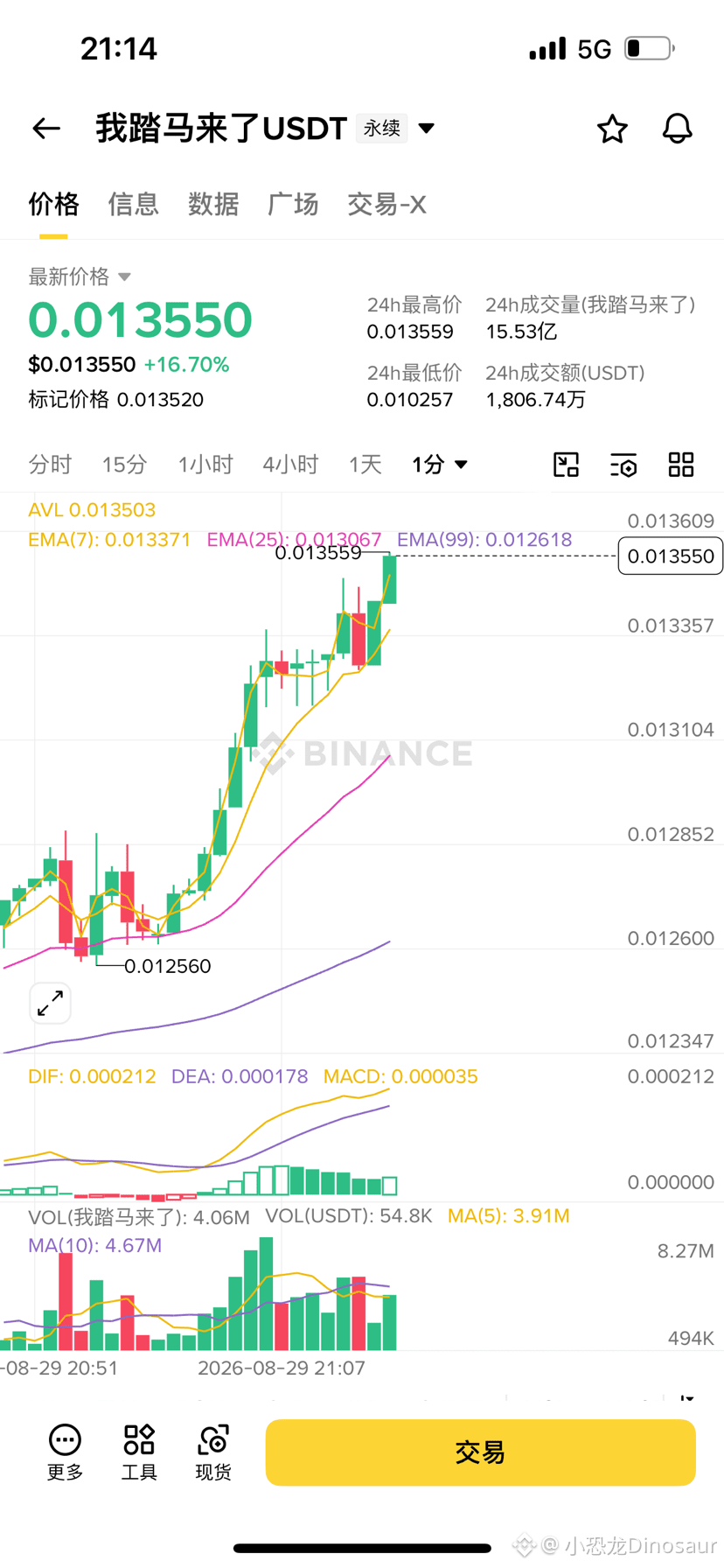Open the 1分 interval dropdown
724x1568 pixels.
click(x=440, y=465)
